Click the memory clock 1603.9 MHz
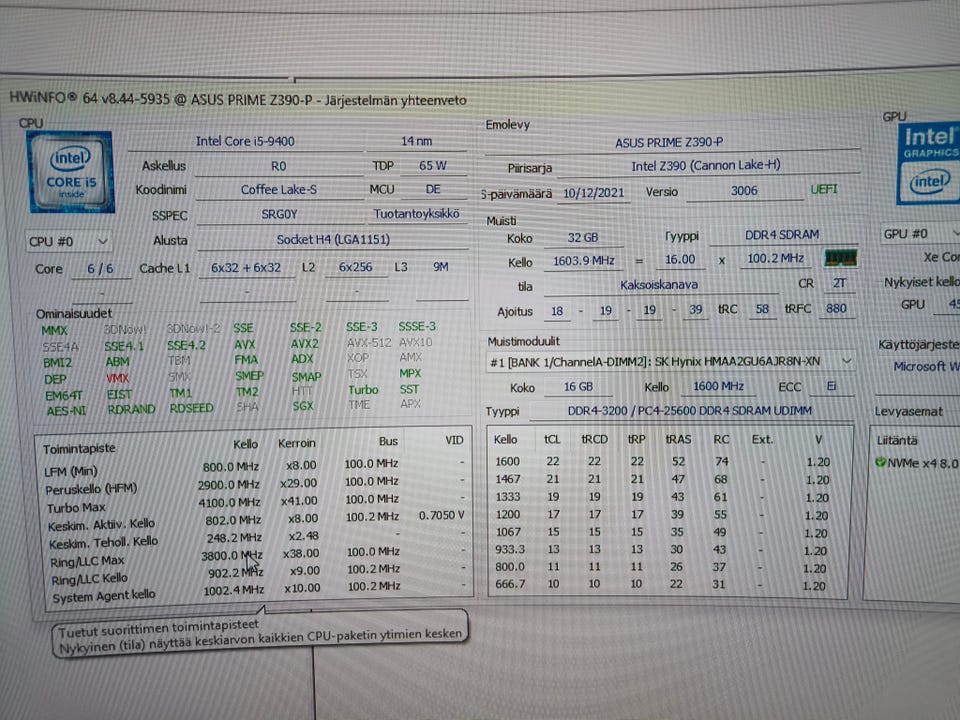Image resolution: width=960 pixels, height=720 pixels. [583, 261]
